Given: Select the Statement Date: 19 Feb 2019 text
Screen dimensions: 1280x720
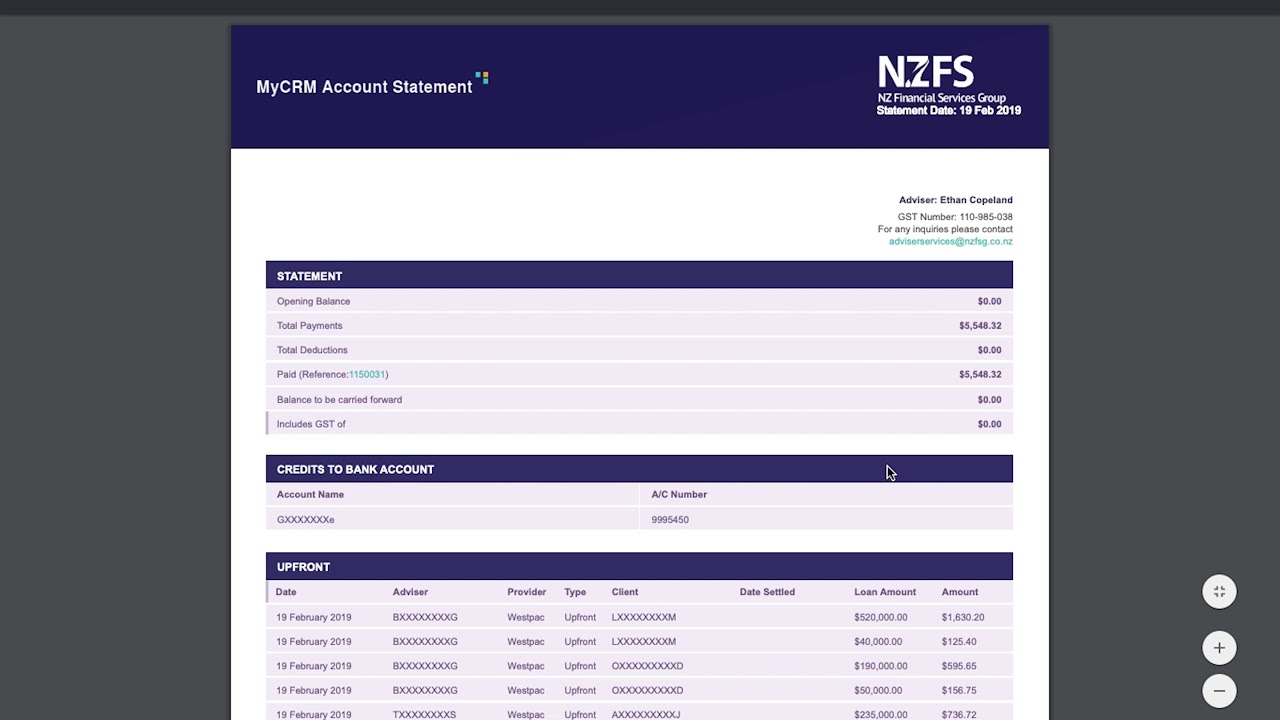Looking at the screenshot, I should point(949,111).
